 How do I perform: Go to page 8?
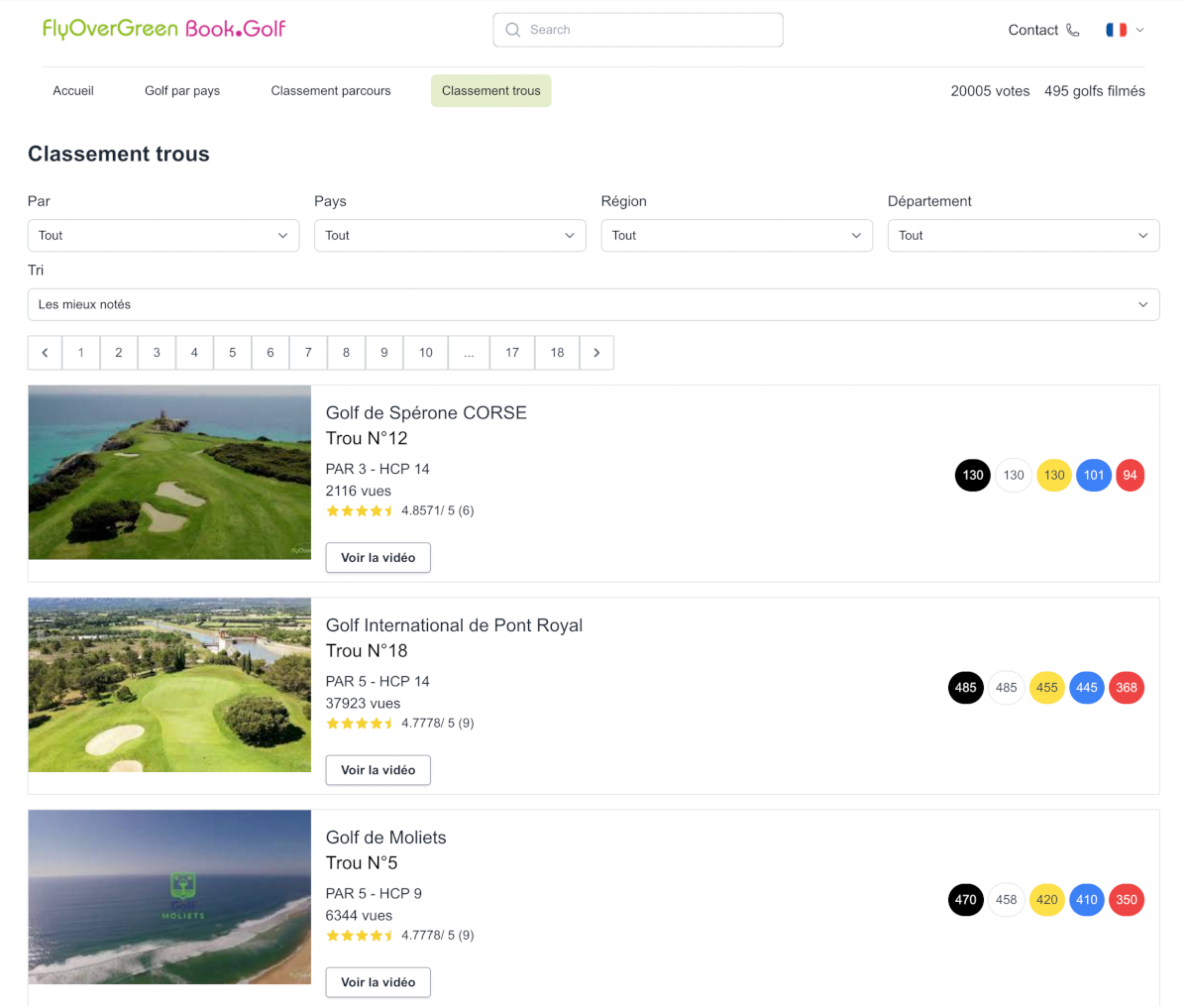346,352
